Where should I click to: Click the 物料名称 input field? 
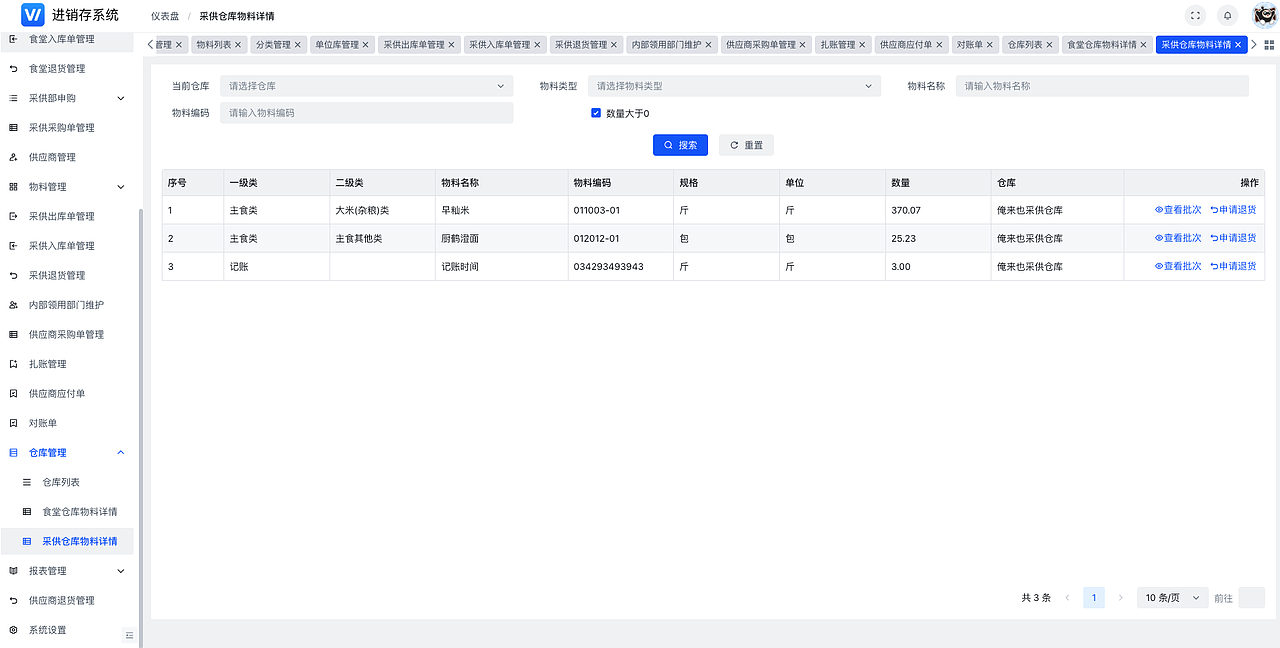[1100, 85]
